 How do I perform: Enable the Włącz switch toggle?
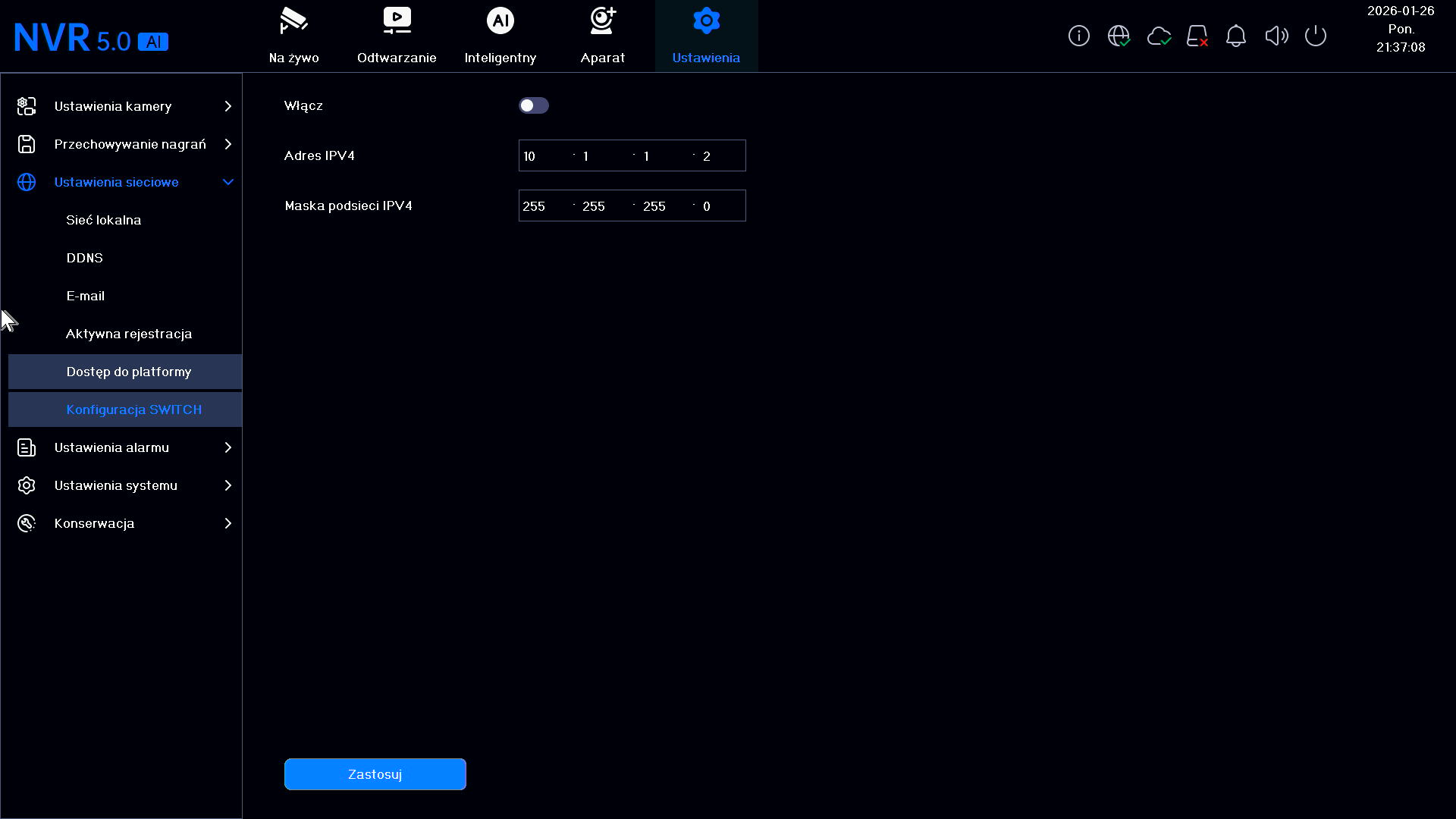click(534, 105)
